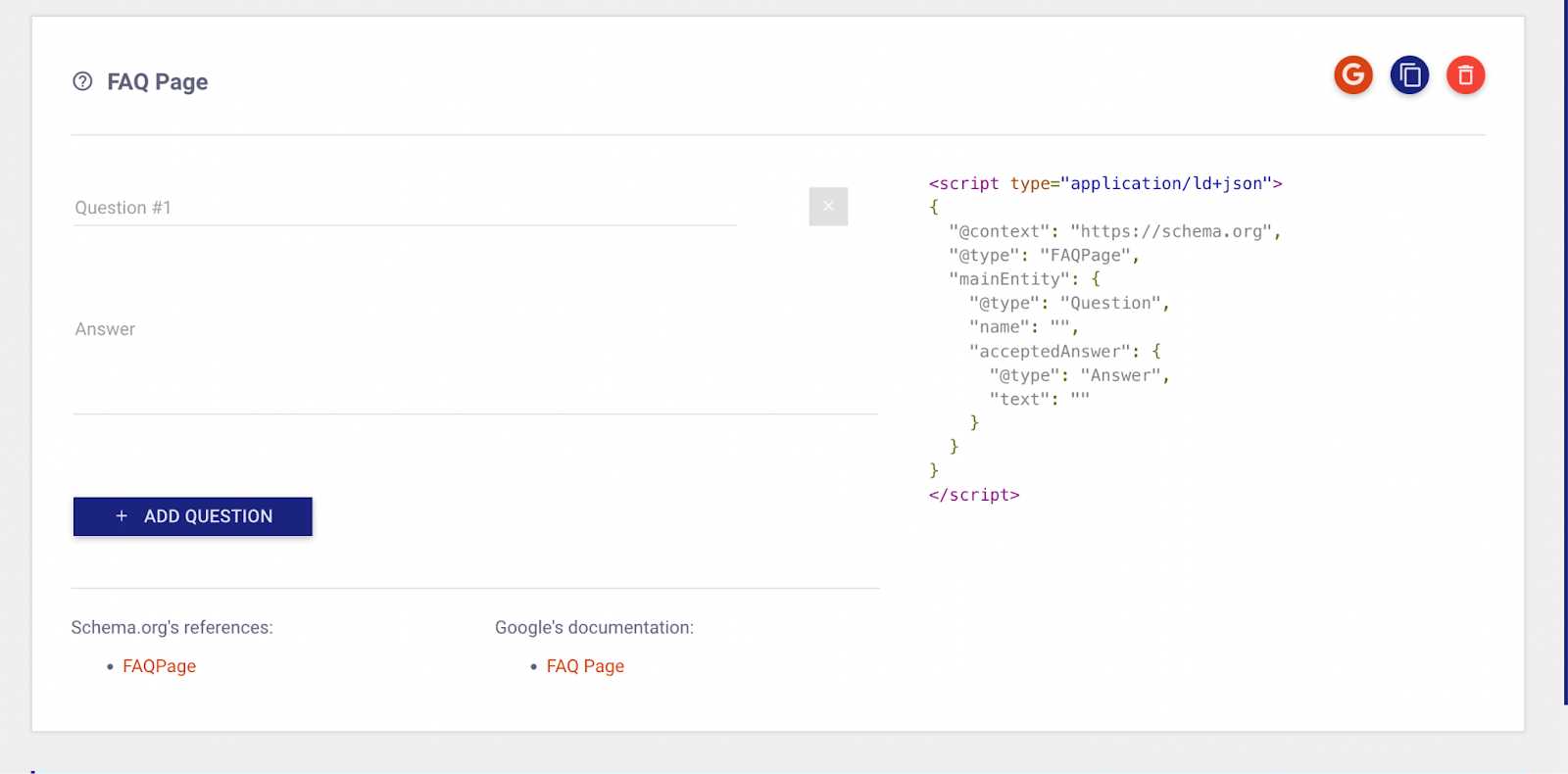
Task: Click the opening script tag line
Action: click(x=1105, y=183)
